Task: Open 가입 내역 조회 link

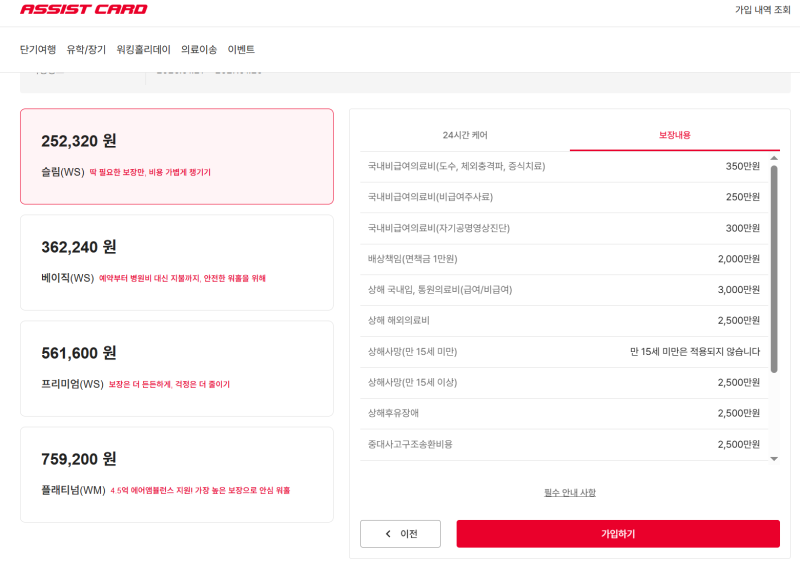Action: coord(762,10)
